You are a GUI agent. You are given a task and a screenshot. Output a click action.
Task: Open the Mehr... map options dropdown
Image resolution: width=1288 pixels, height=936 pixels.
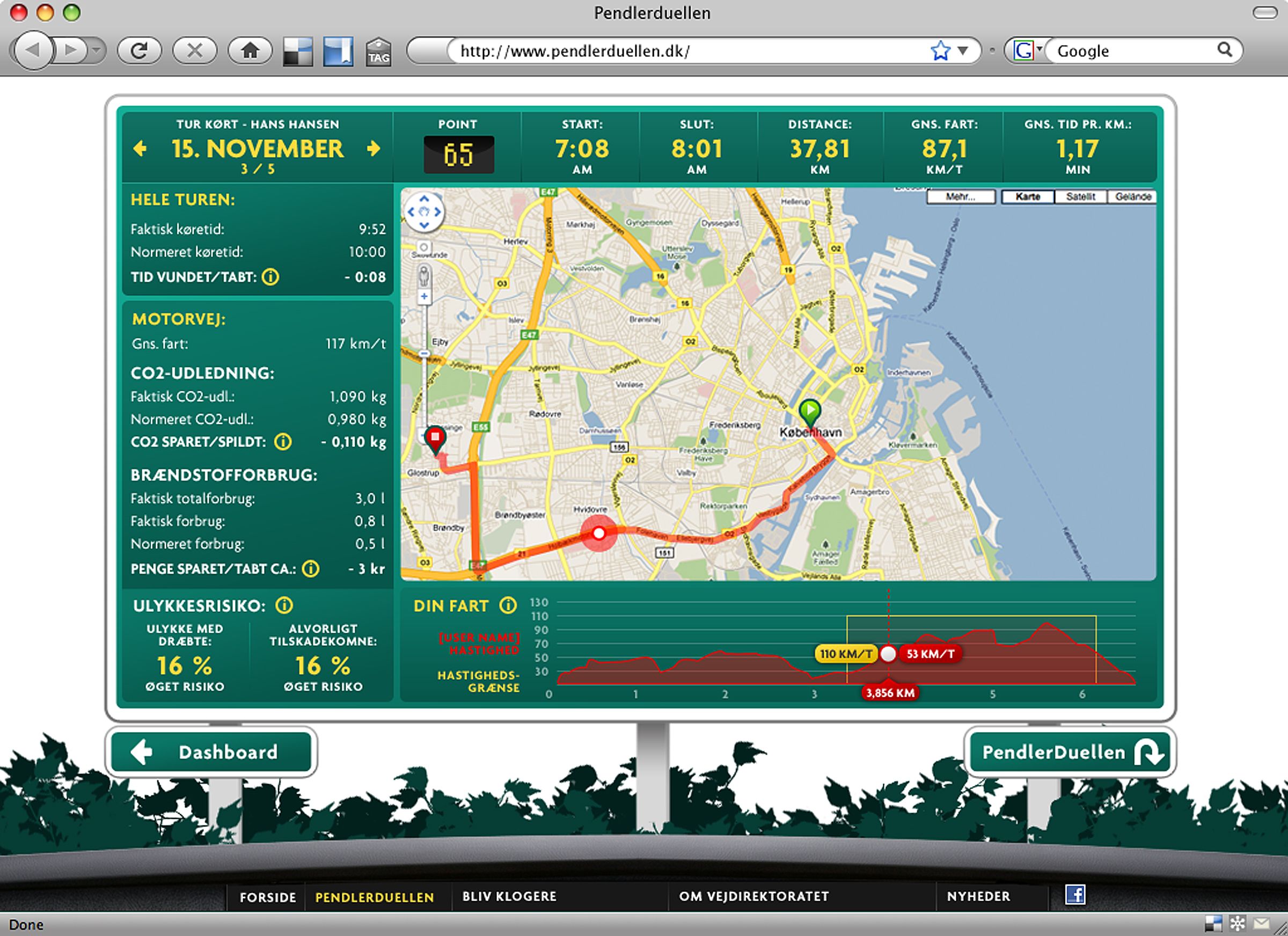coord(960,197)
